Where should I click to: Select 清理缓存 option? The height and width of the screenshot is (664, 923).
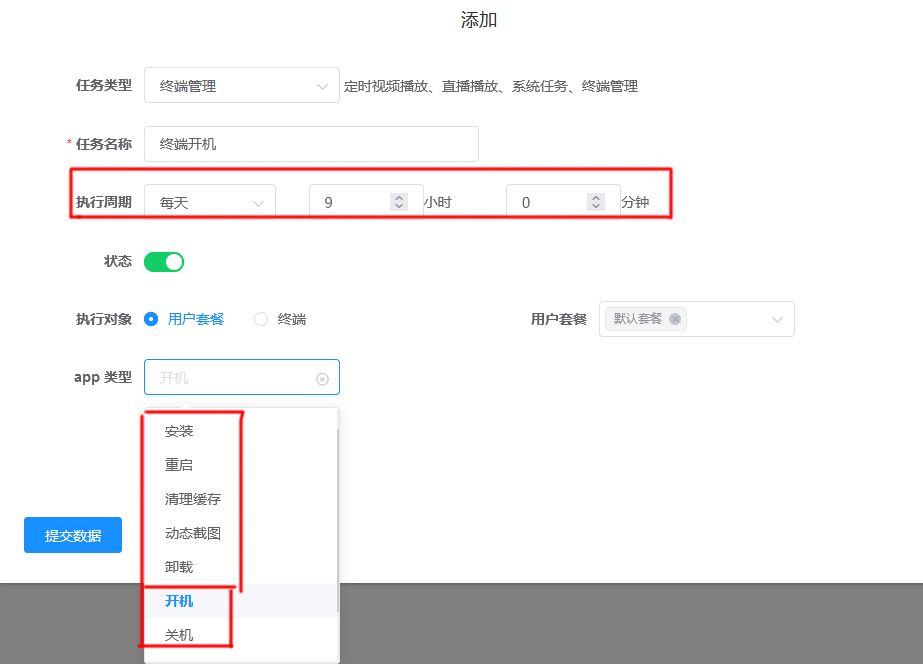[193, 499]
